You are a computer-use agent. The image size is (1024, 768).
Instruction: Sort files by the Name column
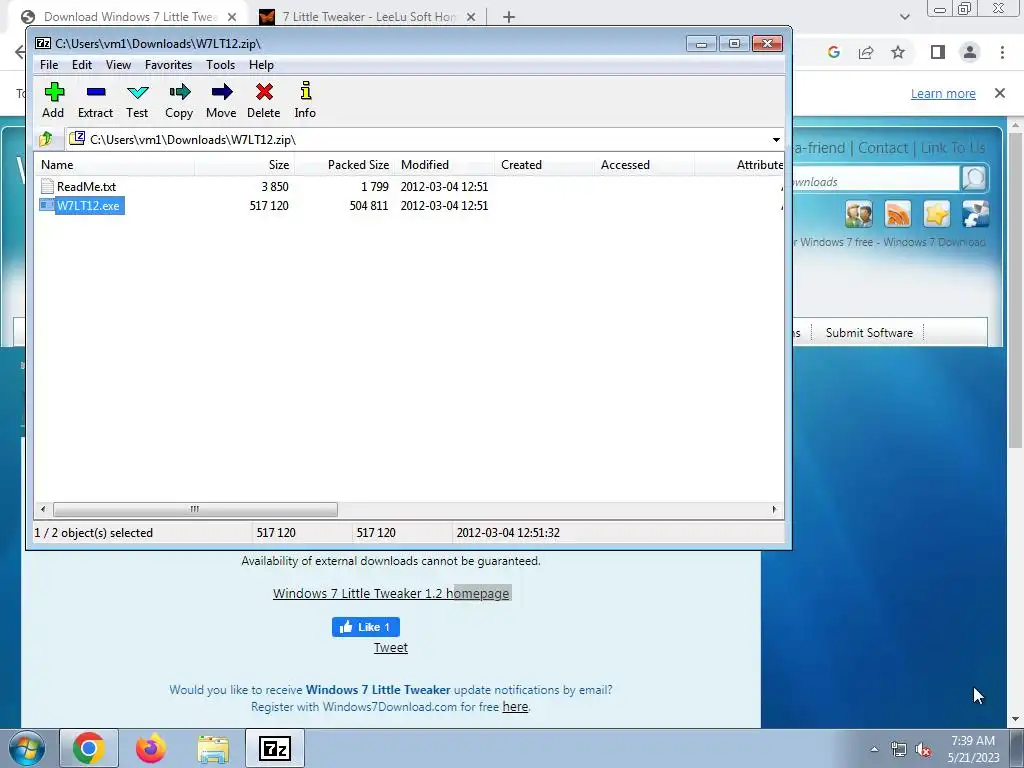click(x=114, y=165)
